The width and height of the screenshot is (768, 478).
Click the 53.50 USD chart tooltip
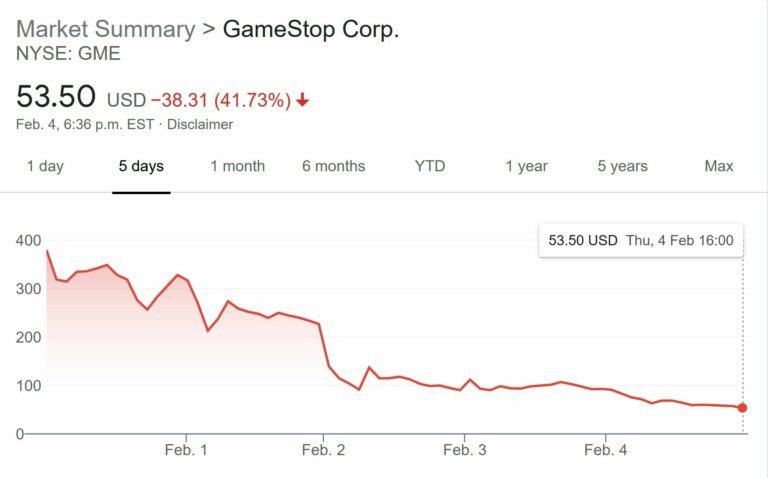point(641,240)
